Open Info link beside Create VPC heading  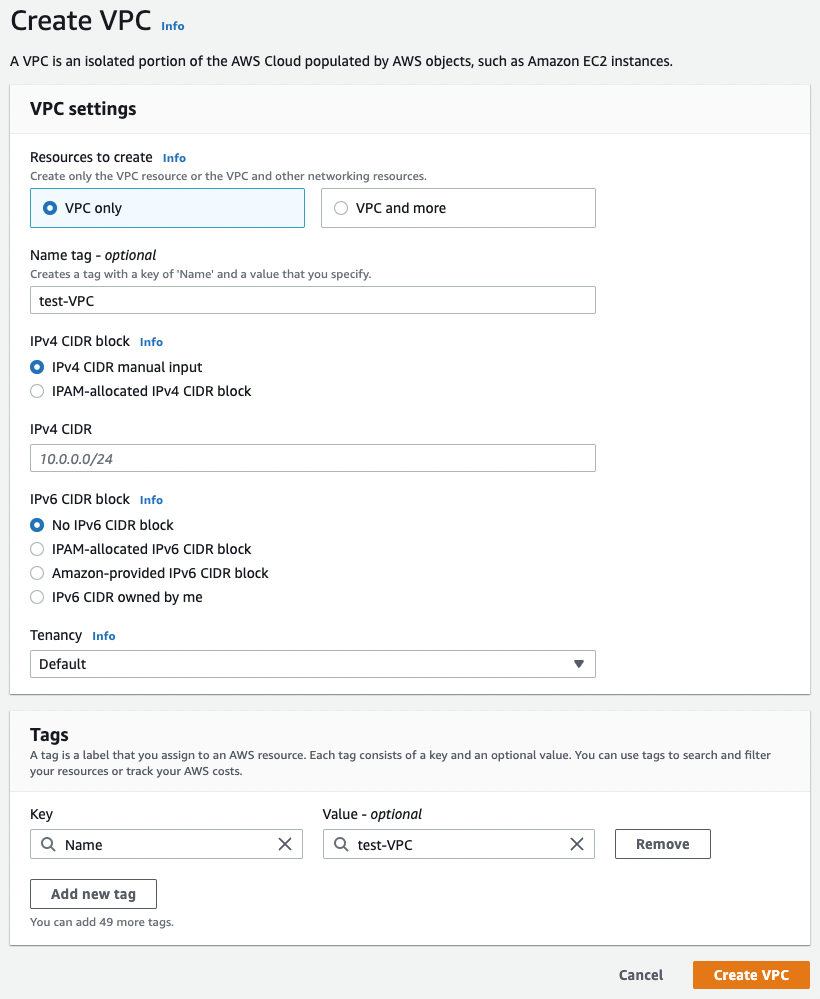[173, 26]
